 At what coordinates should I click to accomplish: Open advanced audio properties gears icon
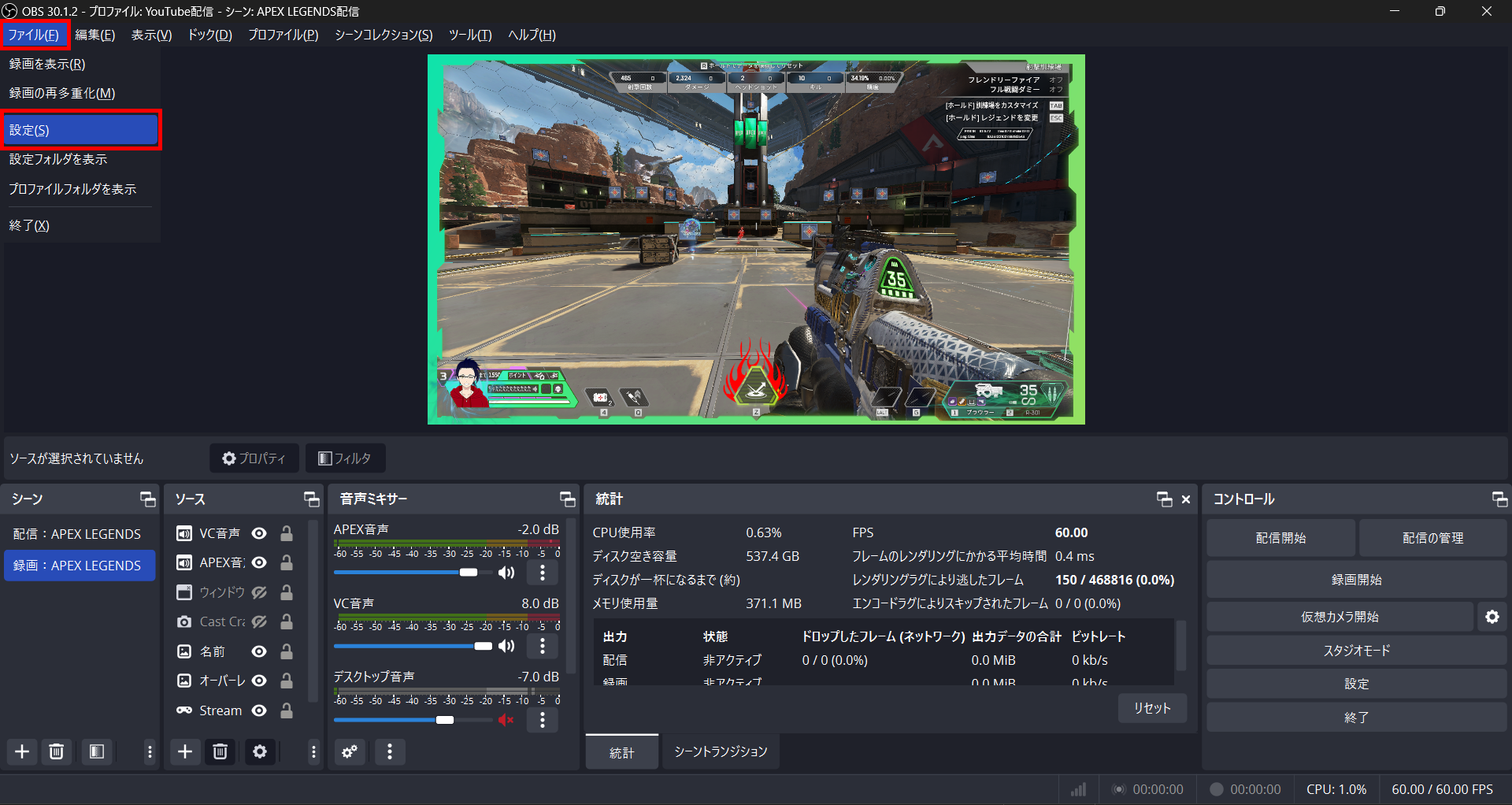coord(350,751)
